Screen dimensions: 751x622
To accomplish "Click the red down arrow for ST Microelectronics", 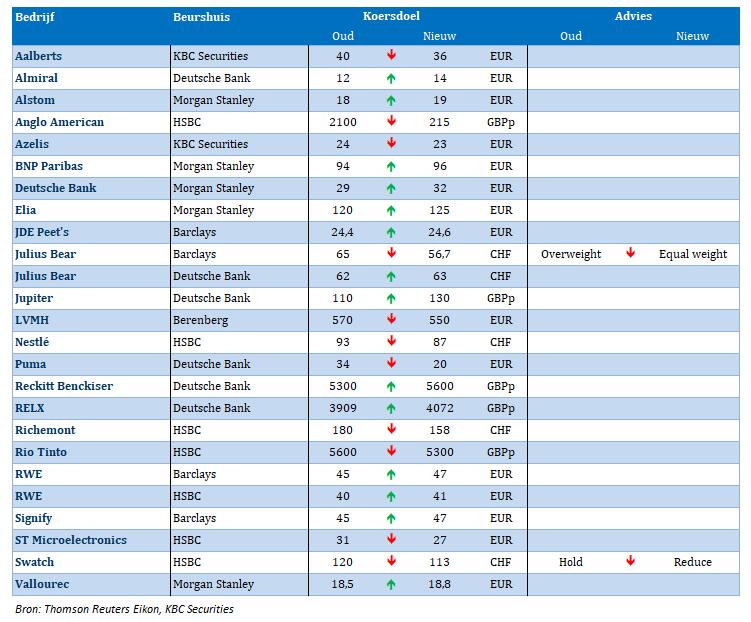I will [391, 540].
